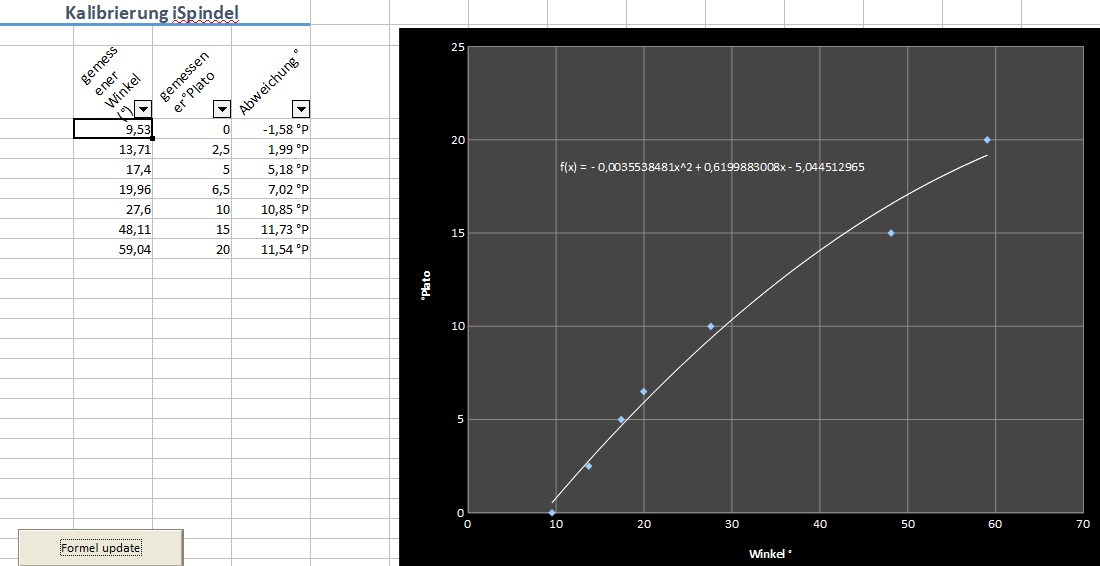Select the horizontal axis title Winkel °
The width and height of the screenshot is (1100, 566).
click(771, 553)
